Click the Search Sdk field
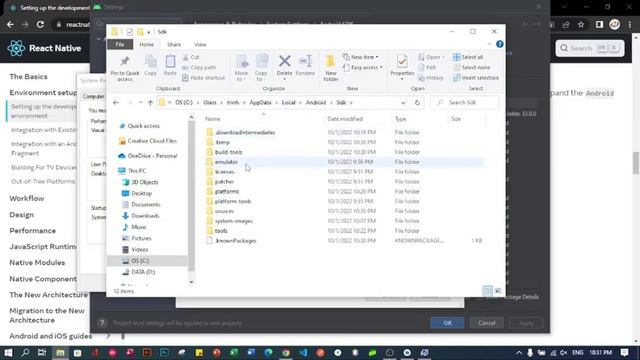Screen dimensions: 640x360 coord(464,102)
